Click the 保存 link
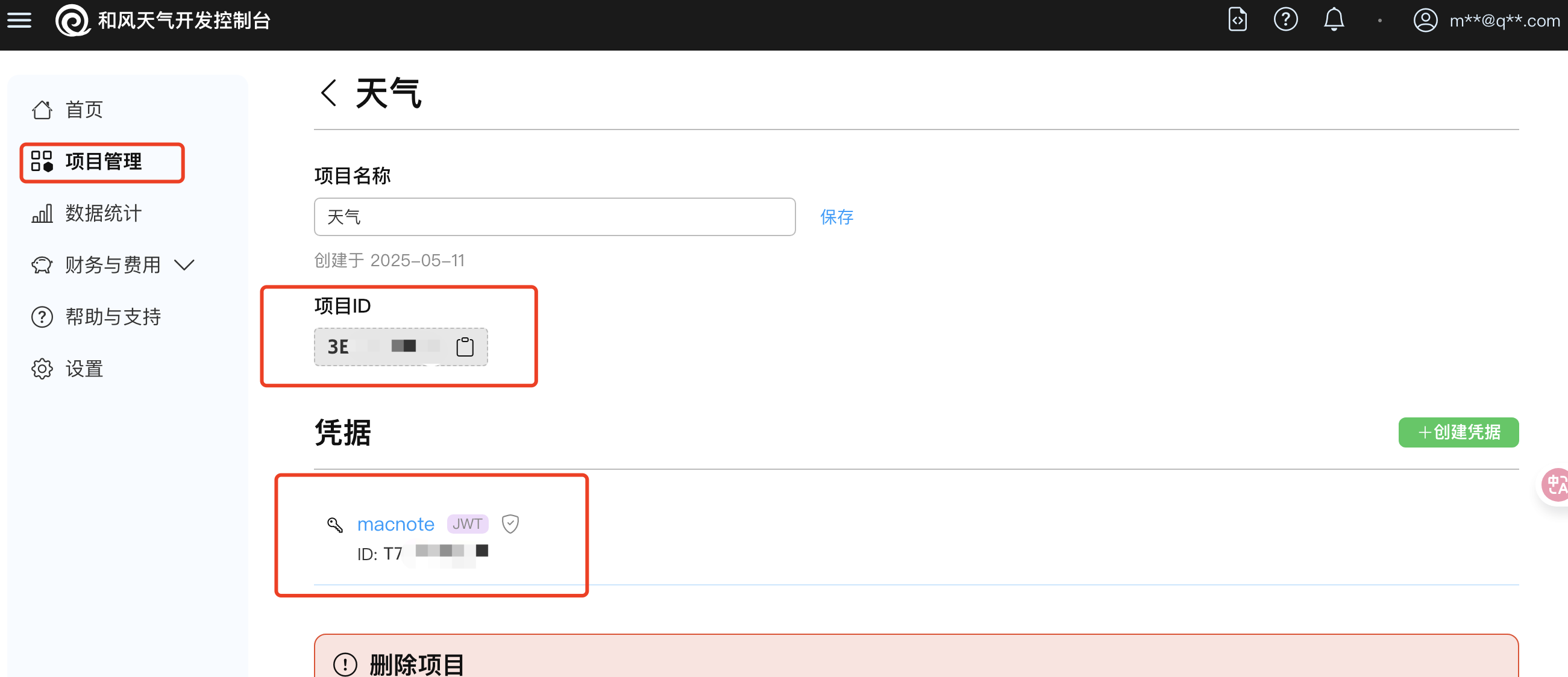The image size is (1568, 677). 836,217
